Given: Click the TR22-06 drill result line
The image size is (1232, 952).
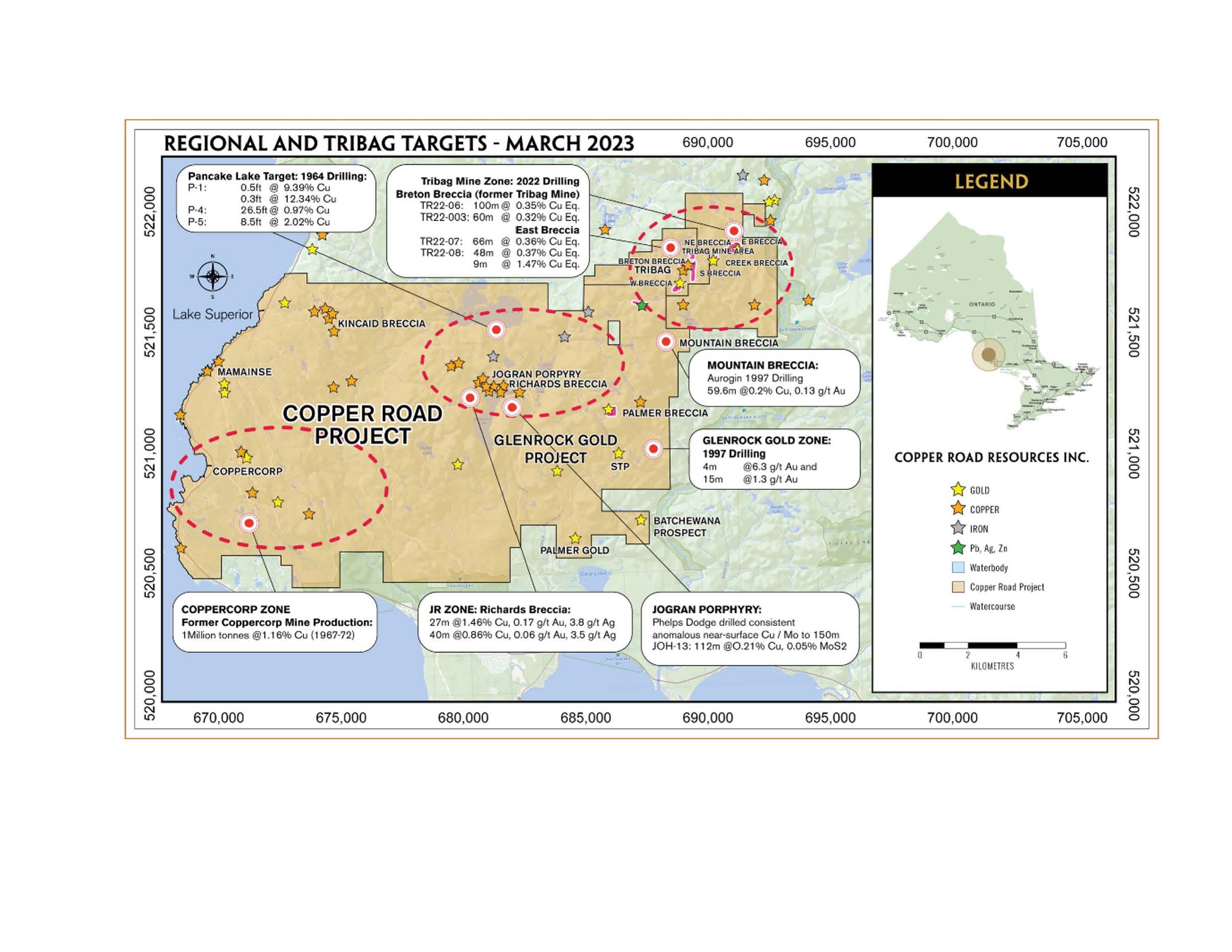Looking at the screenshot, I should point(499,206).
